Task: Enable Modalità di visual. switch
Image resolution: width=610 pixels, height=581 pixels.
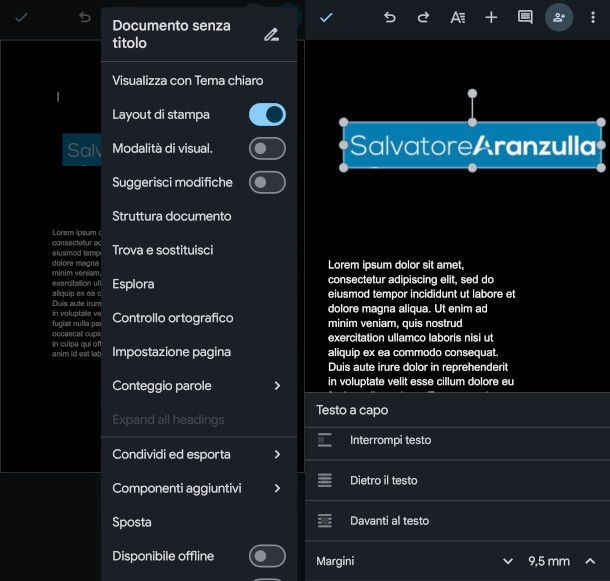Action: (267, 148)
